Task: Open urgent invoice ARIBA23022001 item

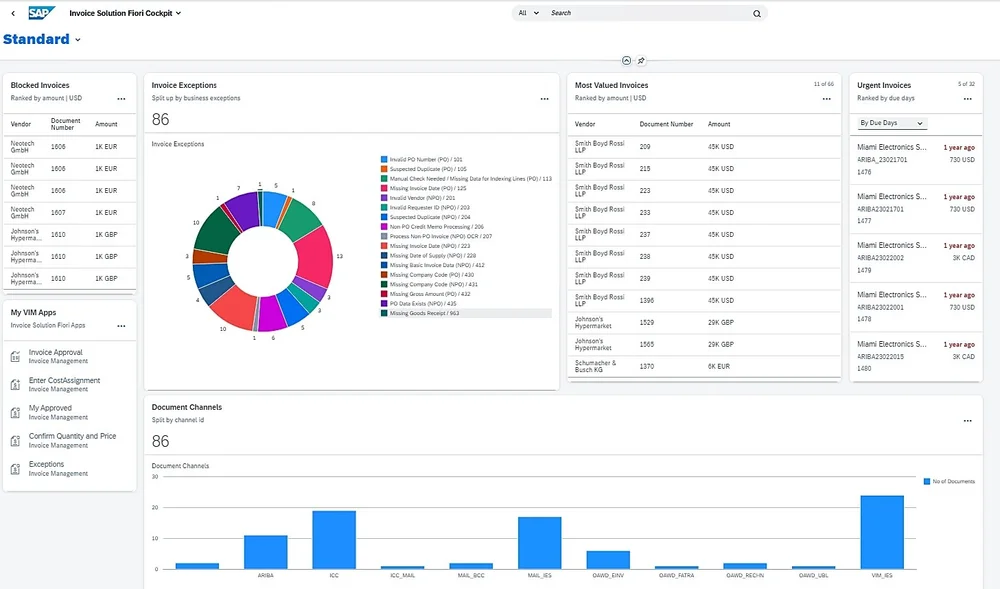Action: tap(916, 307)
